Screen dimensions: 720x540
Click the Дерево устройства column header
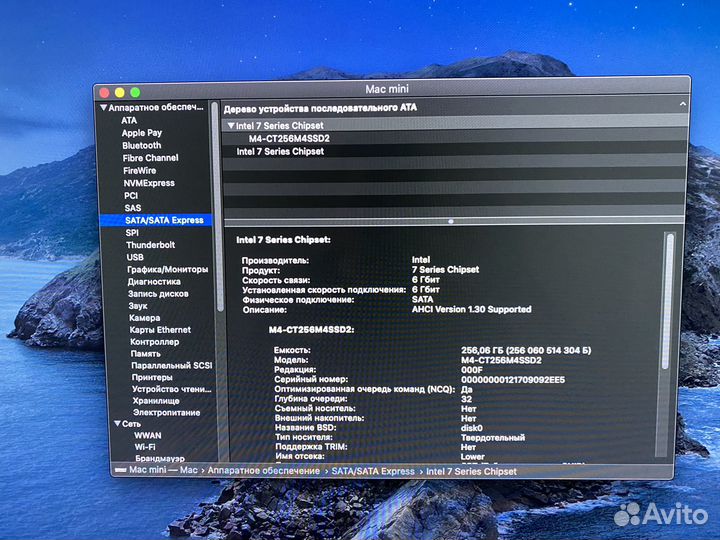(320, 108)
